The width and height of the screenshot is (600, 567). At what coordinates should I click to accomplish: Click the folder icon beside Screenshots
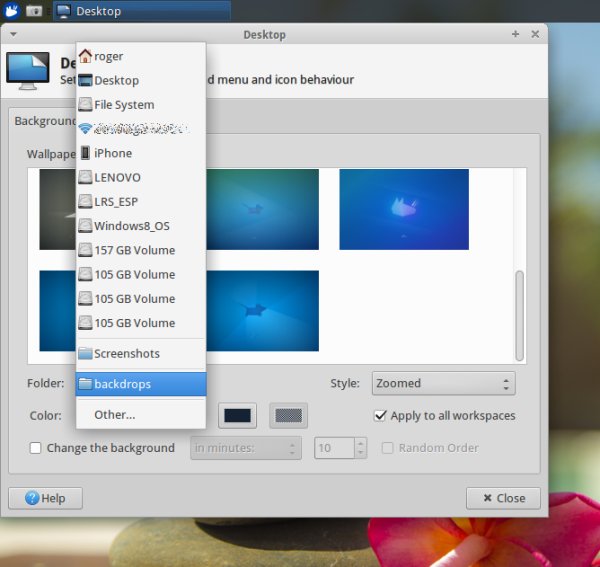[85, 353]
